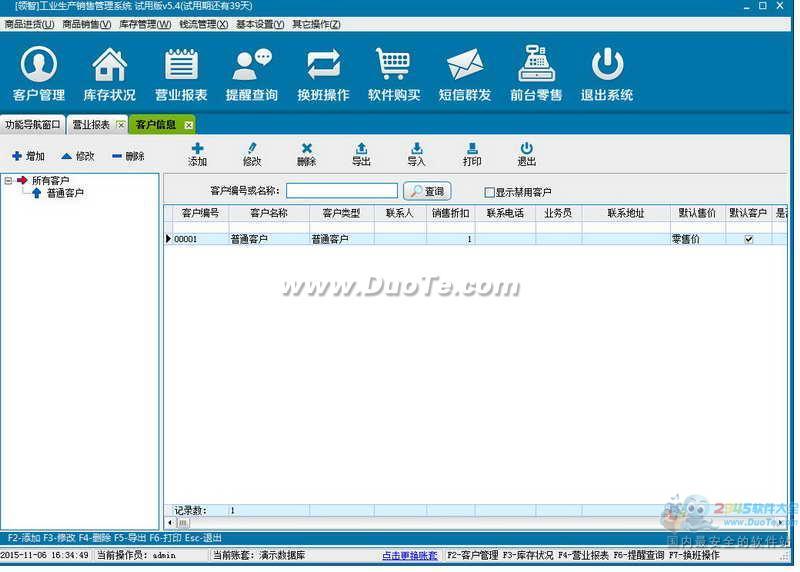Viewport: 800px width, 572px height.
Task: Click 点击更换账套 link
Action: pos(410,555)
